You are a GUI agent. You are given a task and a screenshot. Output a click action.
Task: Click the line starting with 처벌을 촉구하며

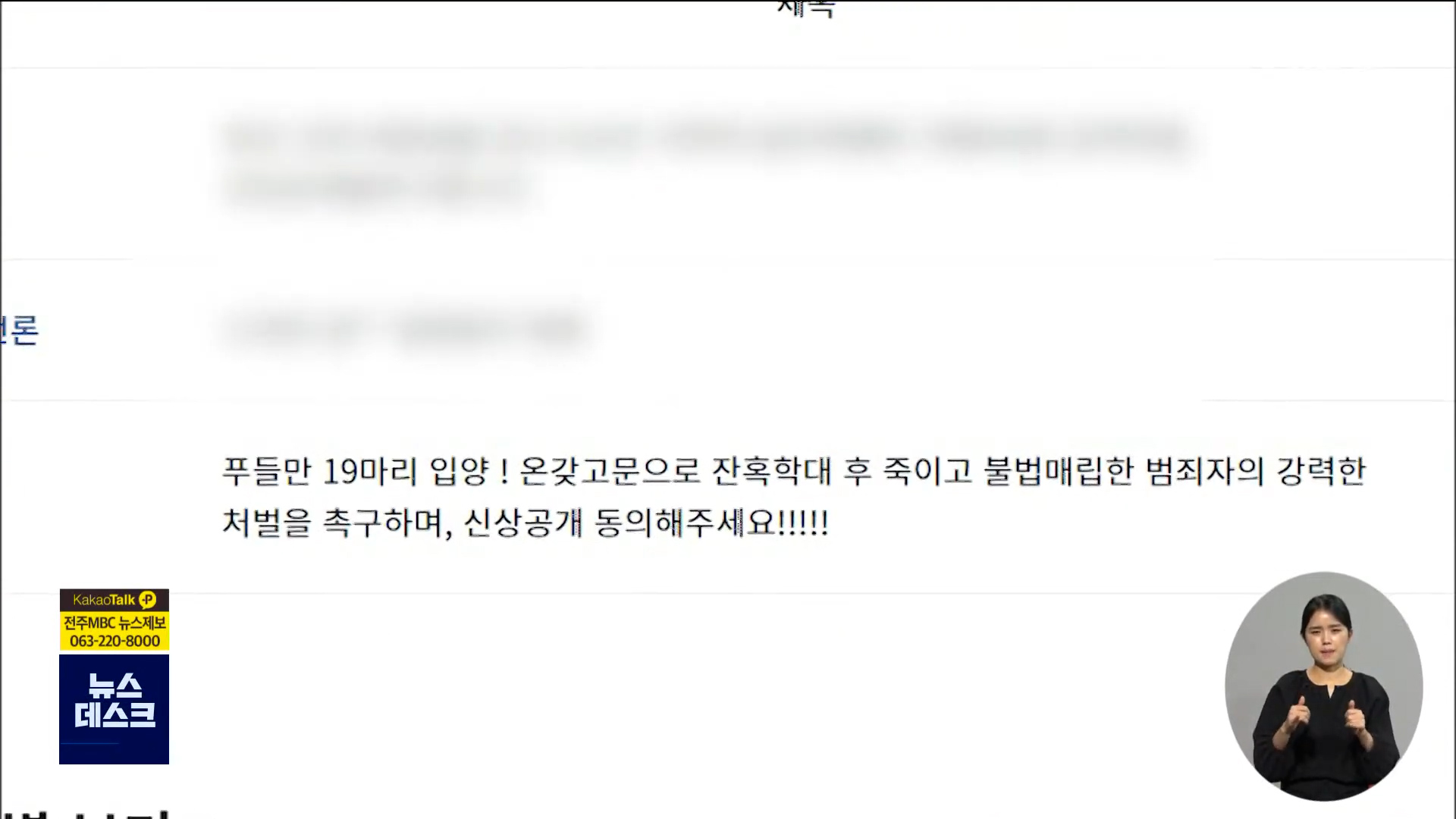tap(526, 522)
